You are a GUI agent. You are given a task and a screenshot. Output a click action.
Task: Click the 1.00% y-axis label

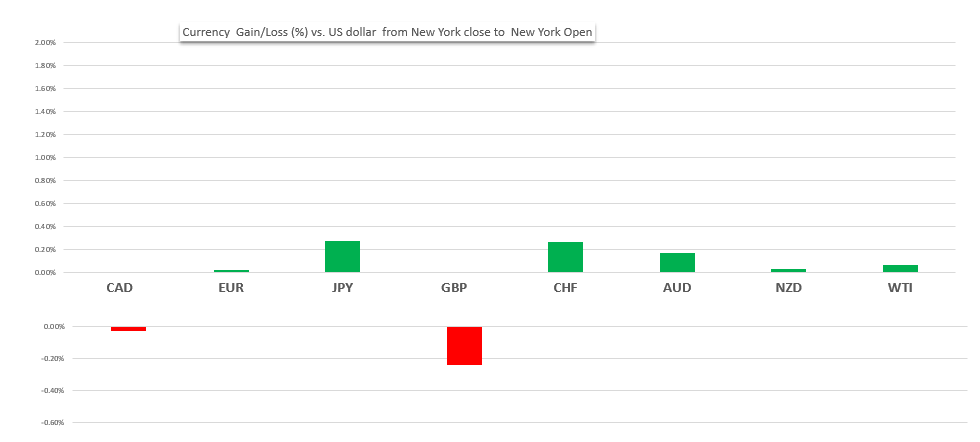(45, 158)
